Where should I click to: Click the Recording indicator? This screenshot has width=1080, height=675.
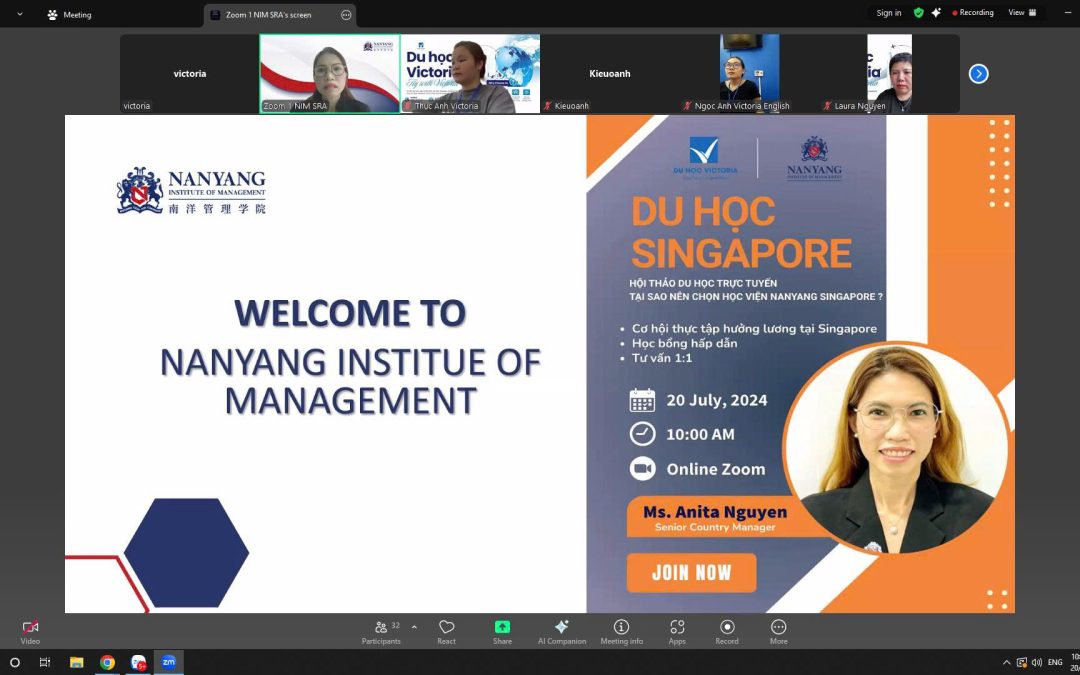coord(973,12)
